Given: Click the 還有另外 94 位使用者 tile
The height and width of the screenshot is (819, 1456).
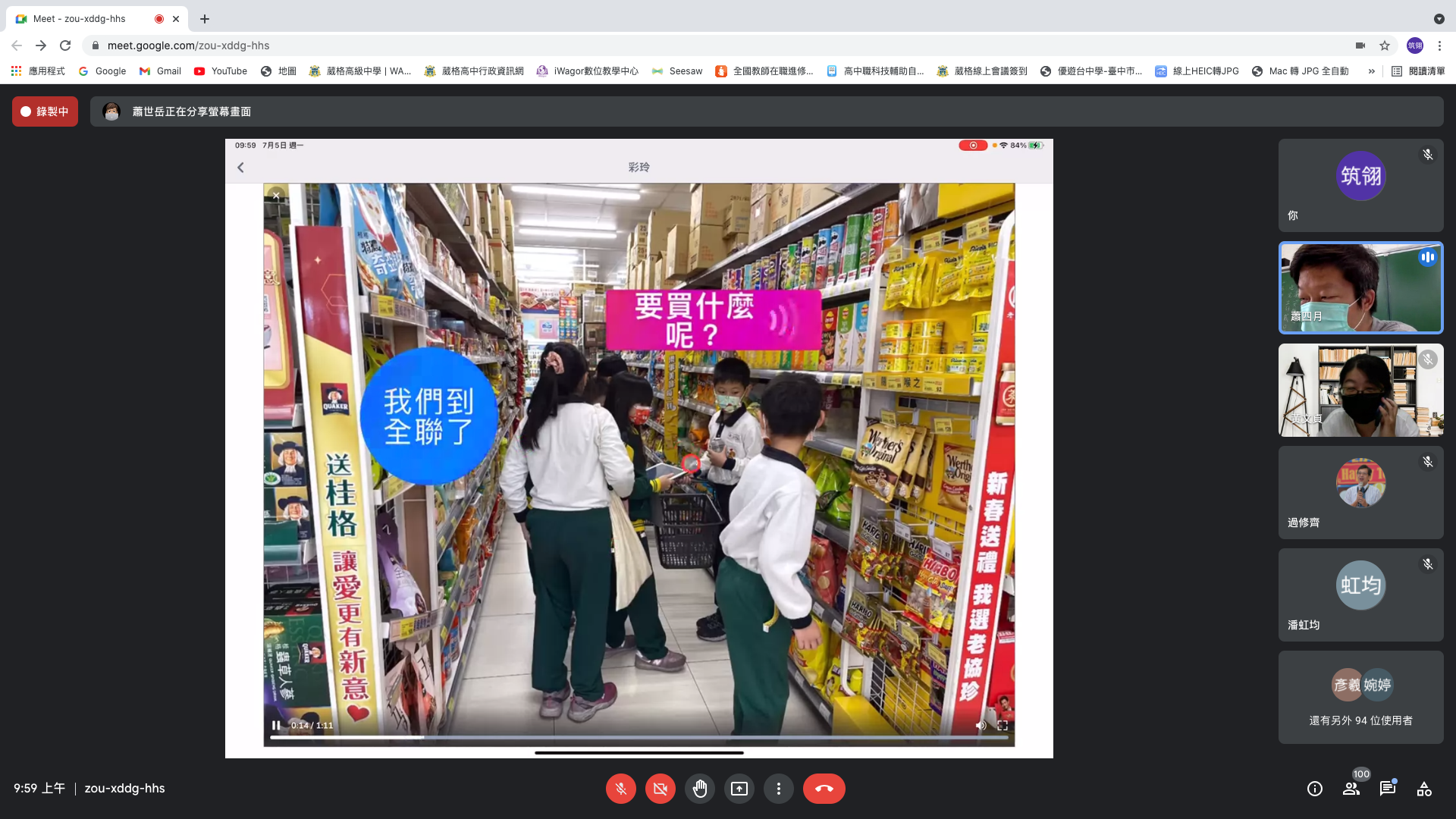Looking at the screenshot, I should [1360, 698].
